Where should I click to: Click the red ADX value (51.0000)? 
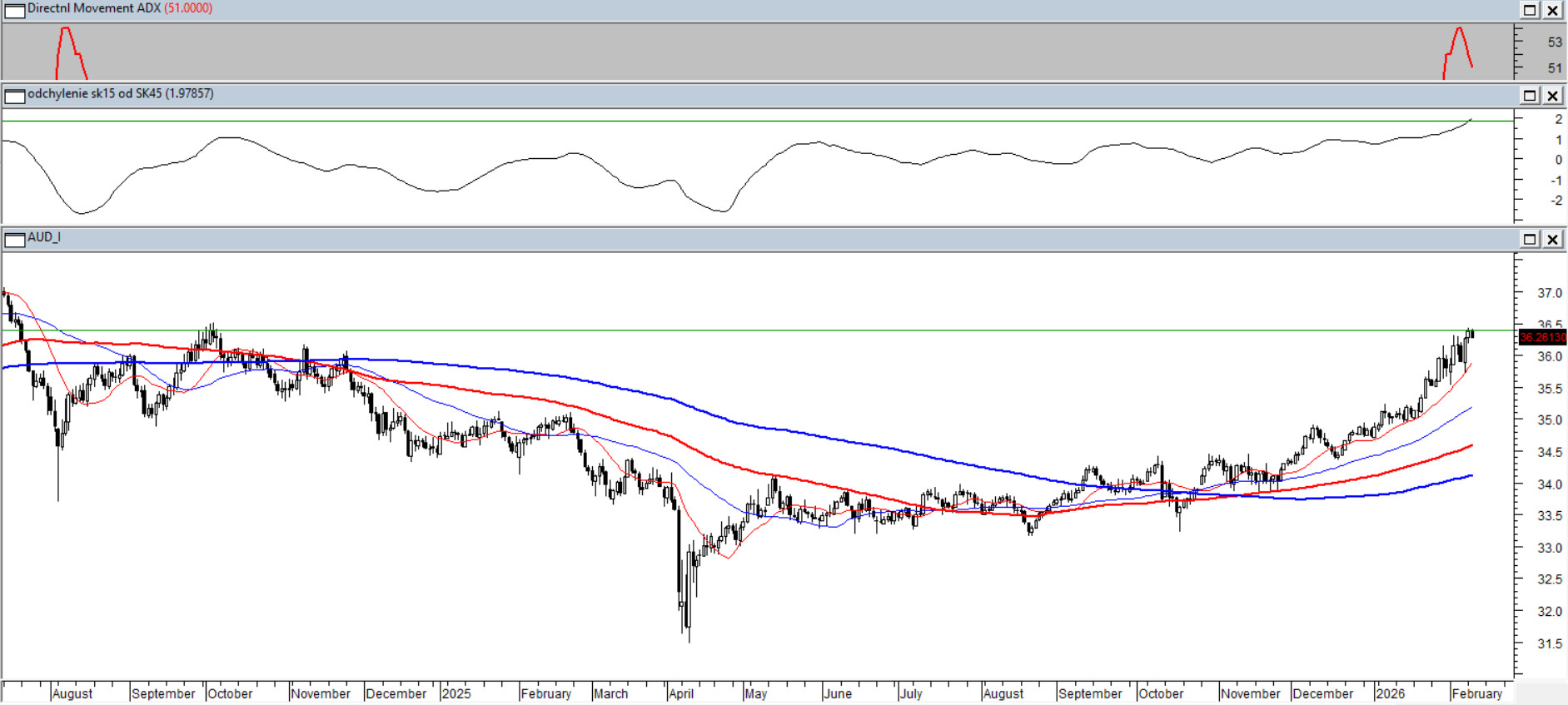click(188, 8)
